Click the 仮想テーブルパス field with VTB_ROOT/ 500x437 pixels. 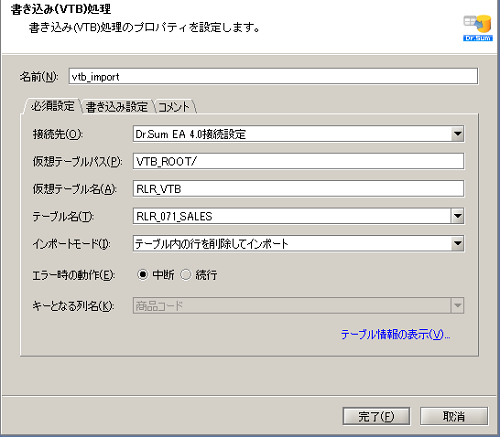click(x=298, y=161)
